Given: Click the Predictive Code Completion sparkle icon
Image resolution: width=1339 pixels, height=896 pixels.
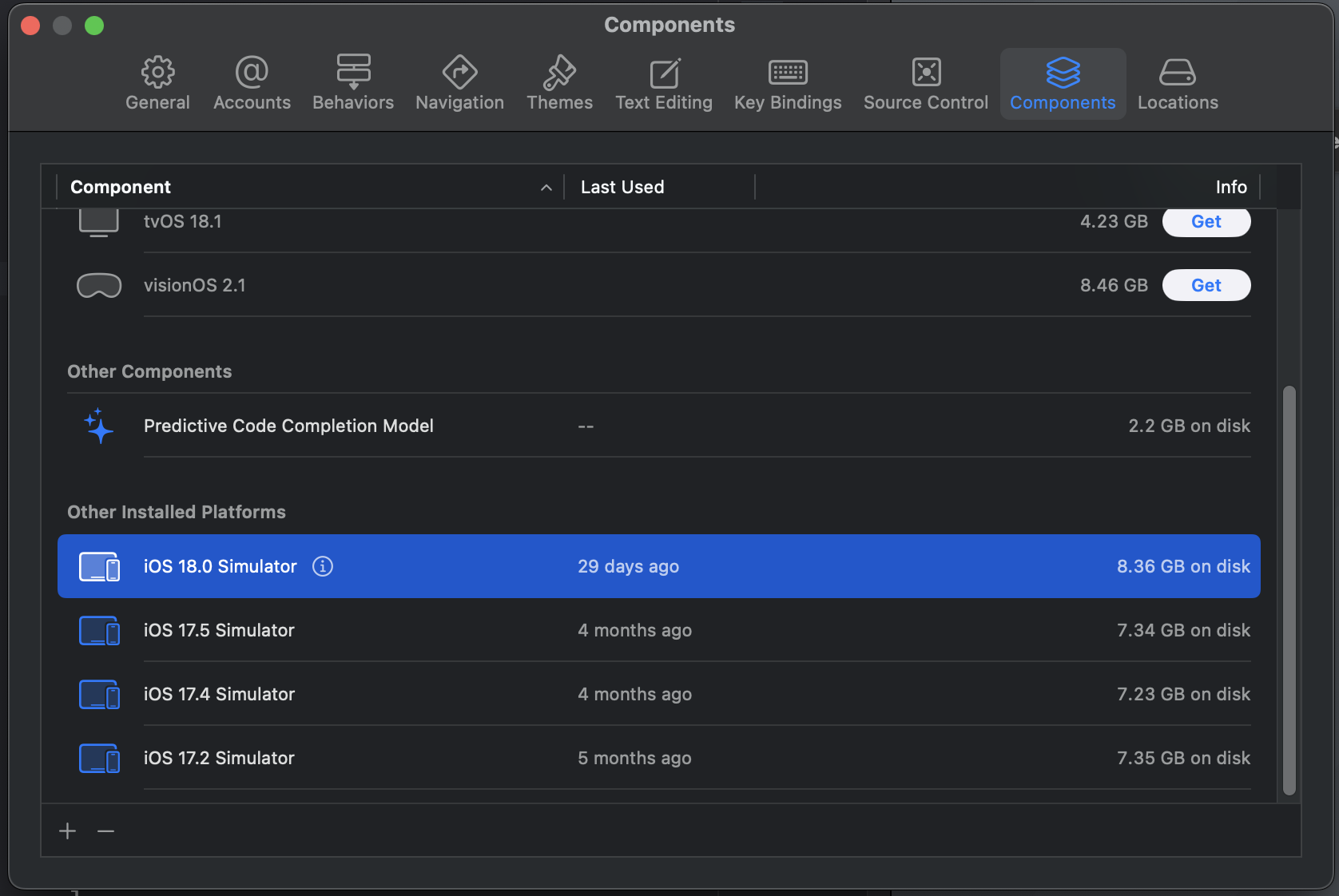Looking at the screenshot, I should pos(99,426).
